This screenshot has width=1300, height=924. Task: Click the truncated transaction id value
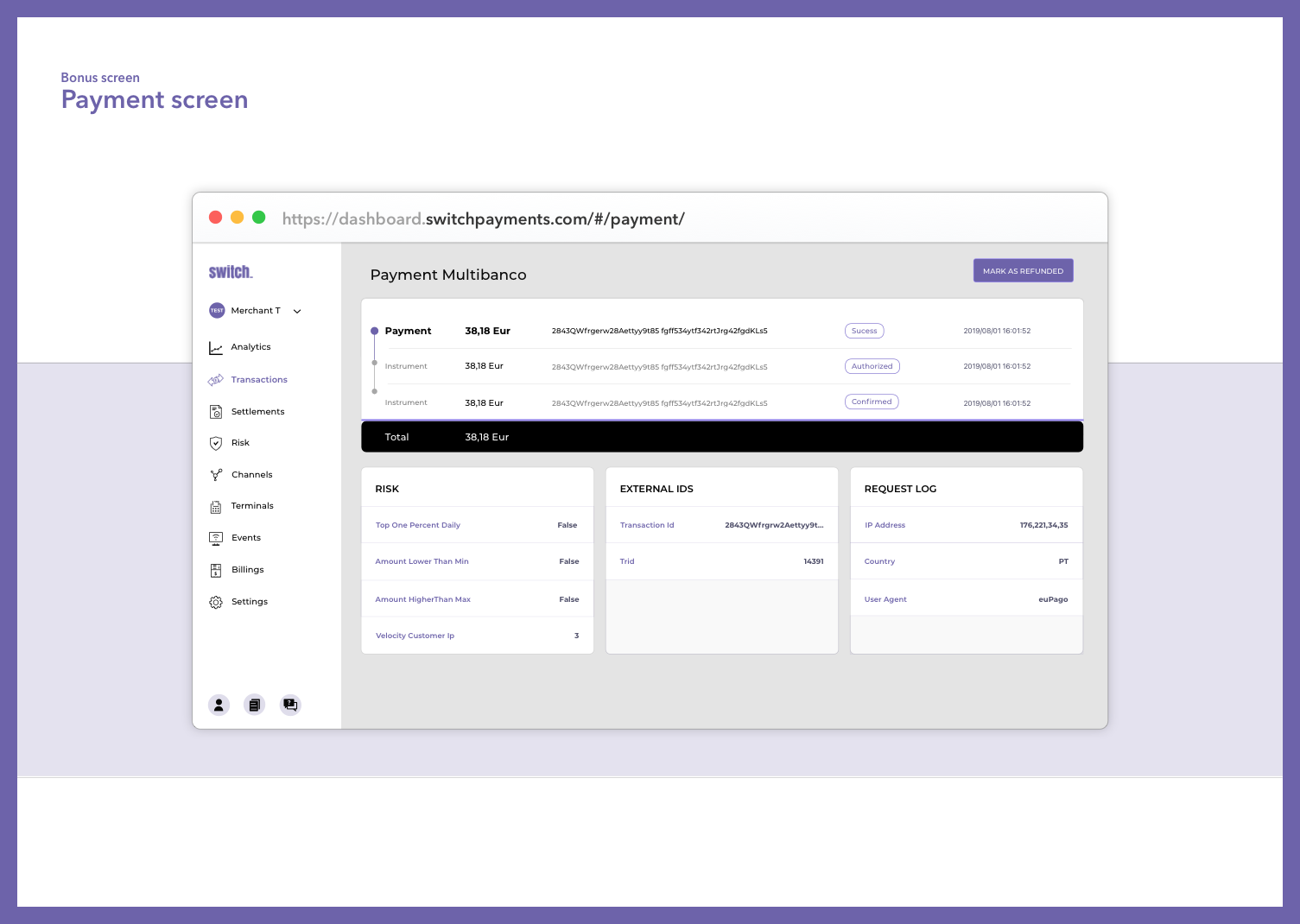pyautogui.click(x=774, y=525)
